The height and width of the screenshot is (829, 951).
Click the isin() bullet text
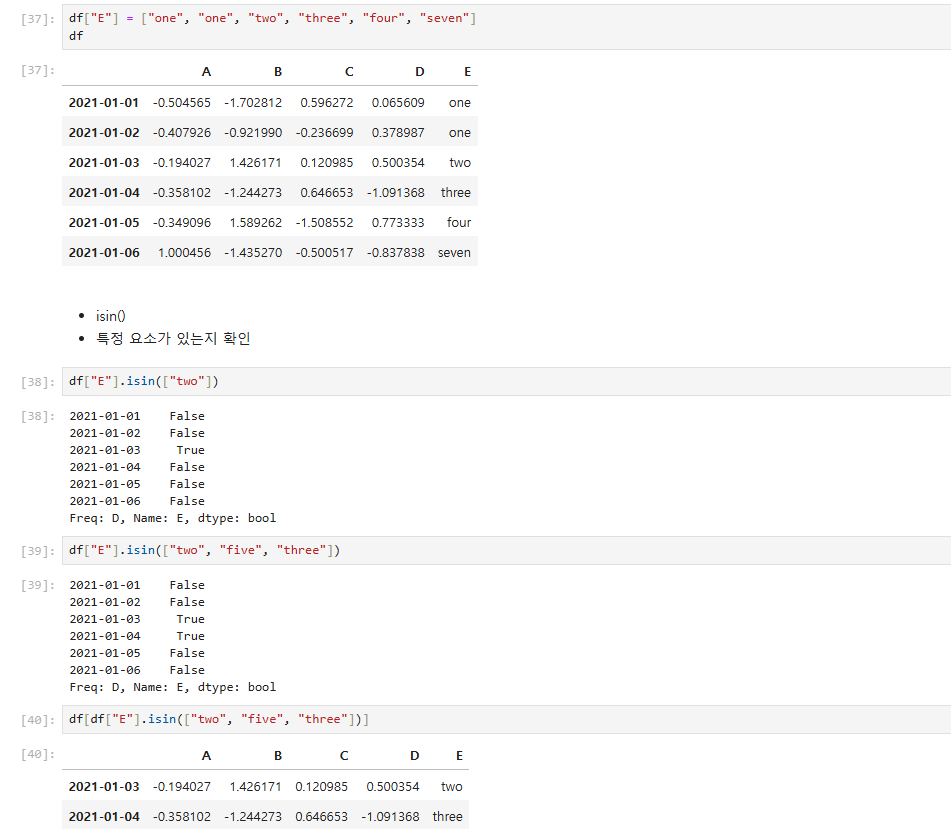point(110,316)
